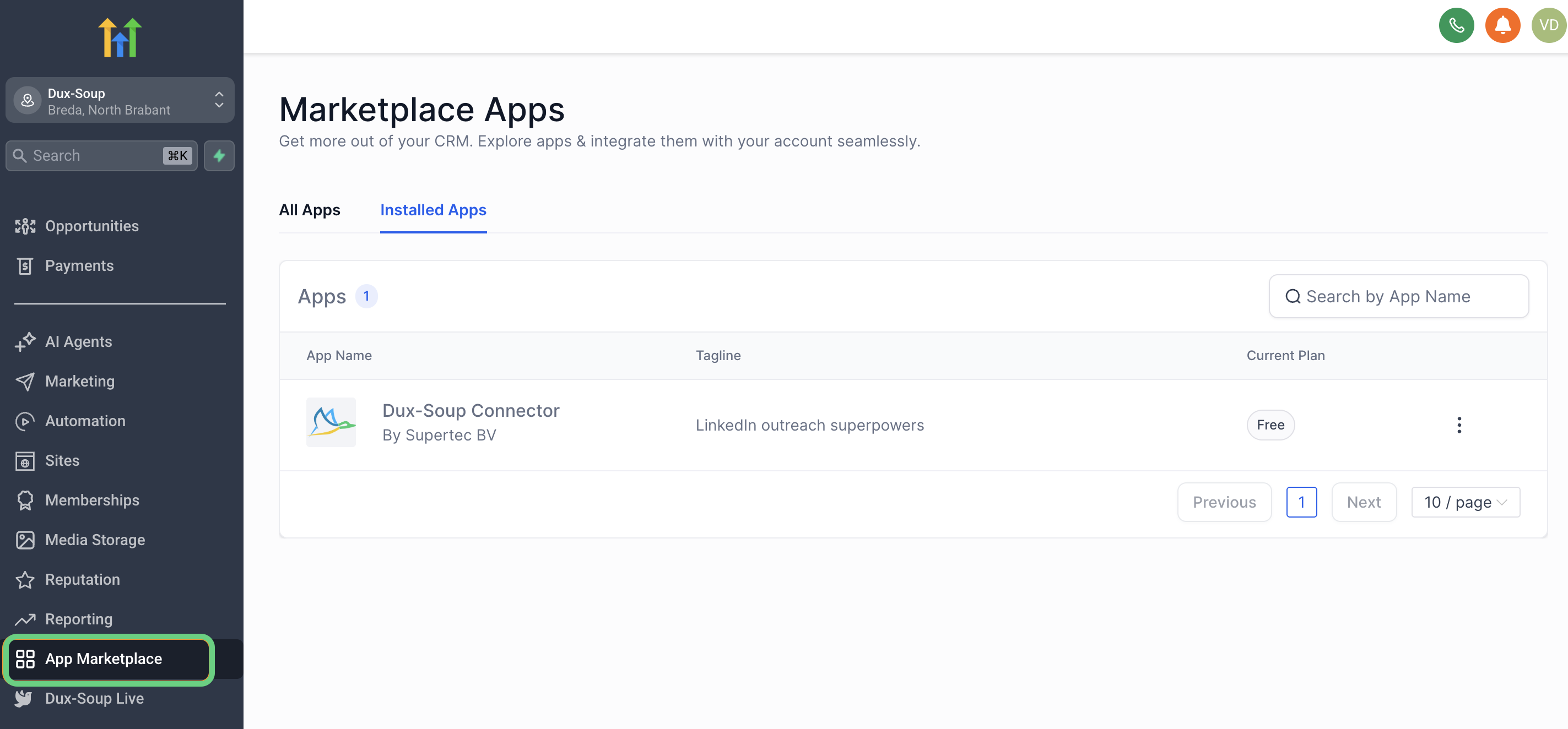This screenshot has height=729, width=1568.
Task: Click the Free plan badge
Action: tap(1270, 425)
